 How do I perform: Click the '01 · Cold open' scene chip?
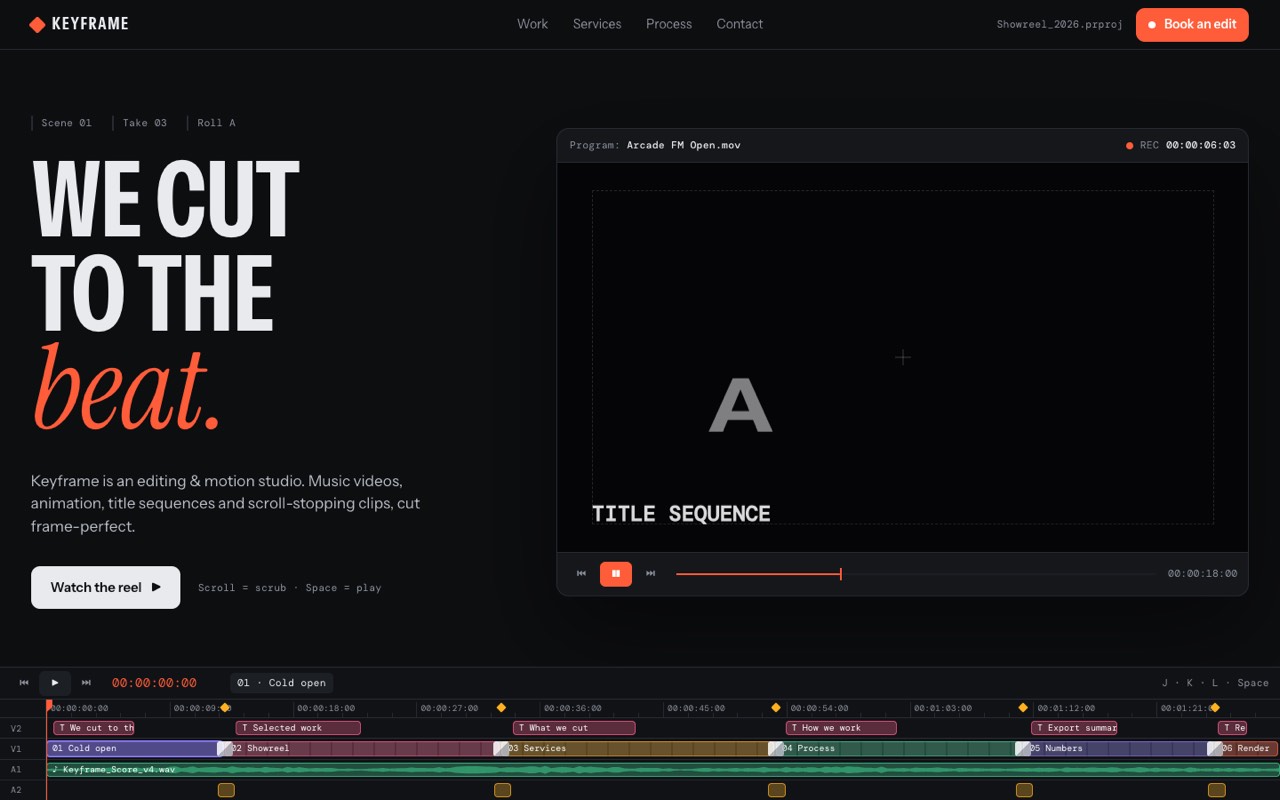(281, 683)
